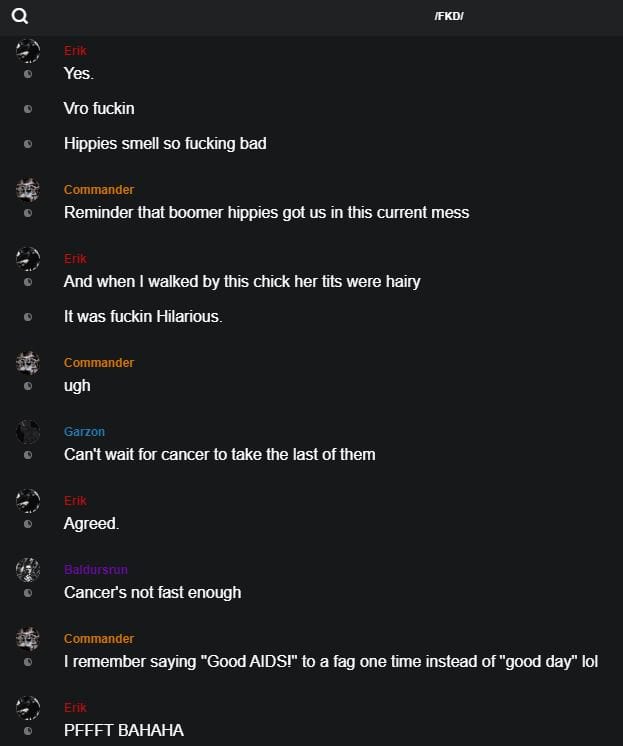Open the Garzon username link
The image size is (623, 746).
pyautogui.click(x=84, y=432)
